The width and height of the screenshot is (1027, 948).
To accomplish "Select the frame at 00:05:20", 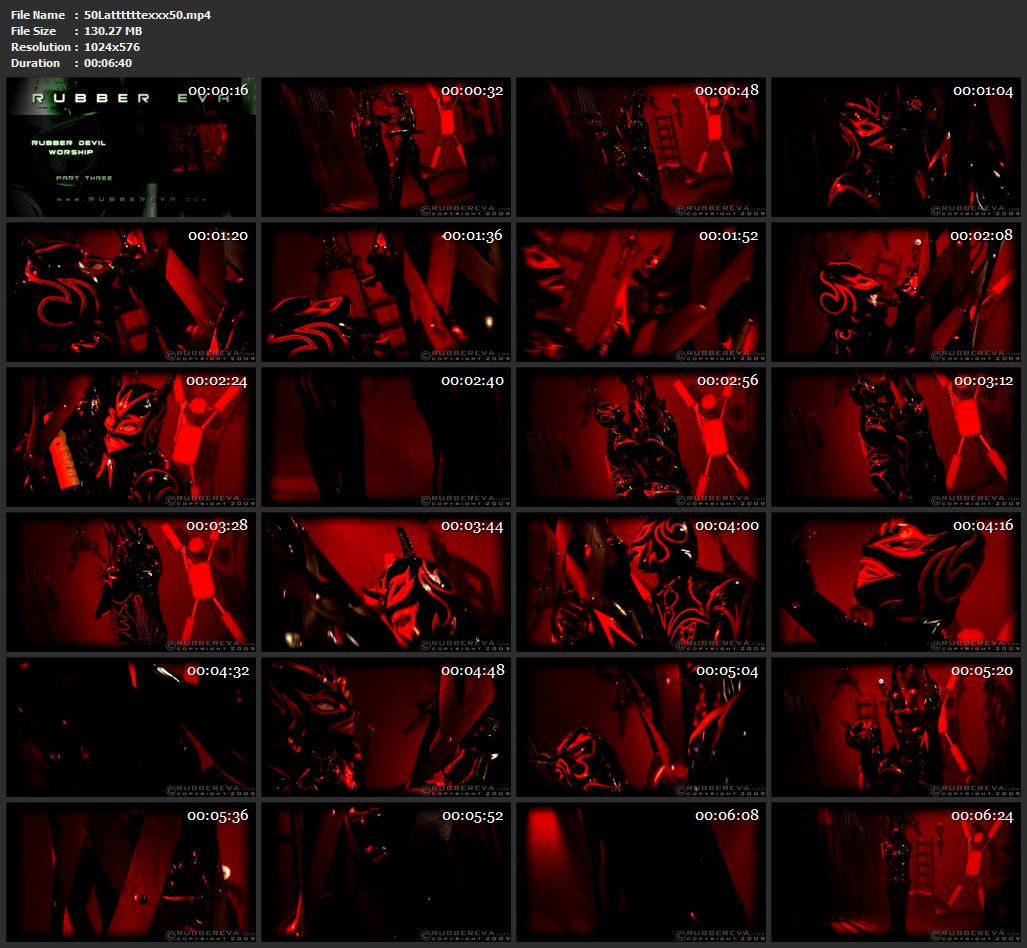I will point(895,727).
